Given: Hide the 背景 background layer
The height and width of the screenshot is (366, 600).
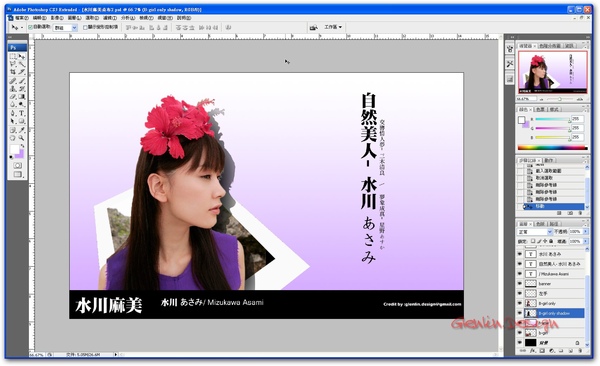Looking at the screenshot, I should pos(520,343).
